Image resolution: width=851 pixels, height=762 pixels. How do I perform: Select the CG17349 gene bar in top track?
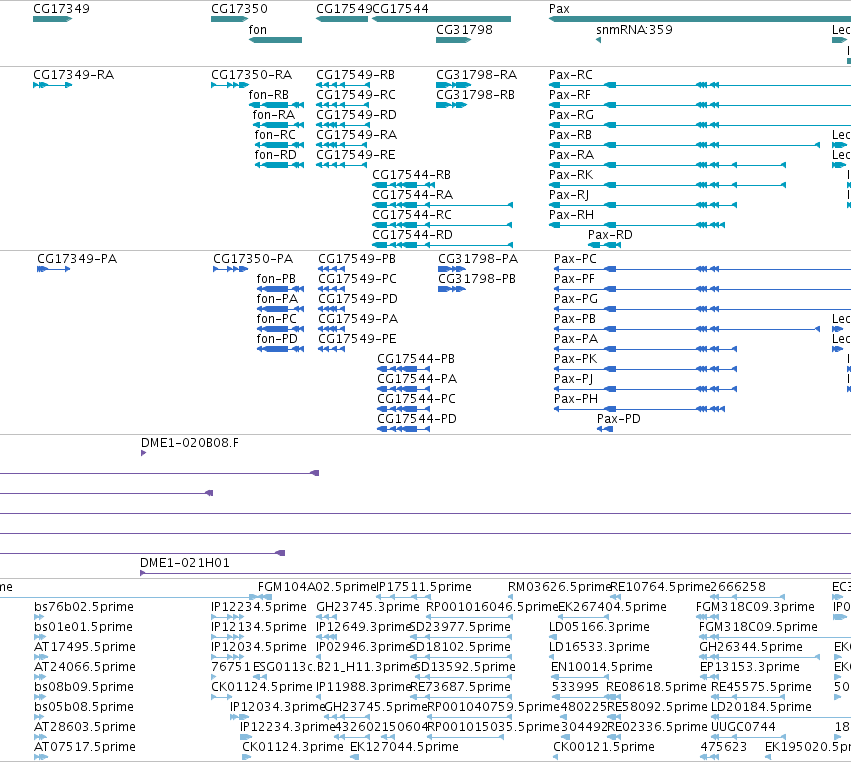(x=52, y=19)
